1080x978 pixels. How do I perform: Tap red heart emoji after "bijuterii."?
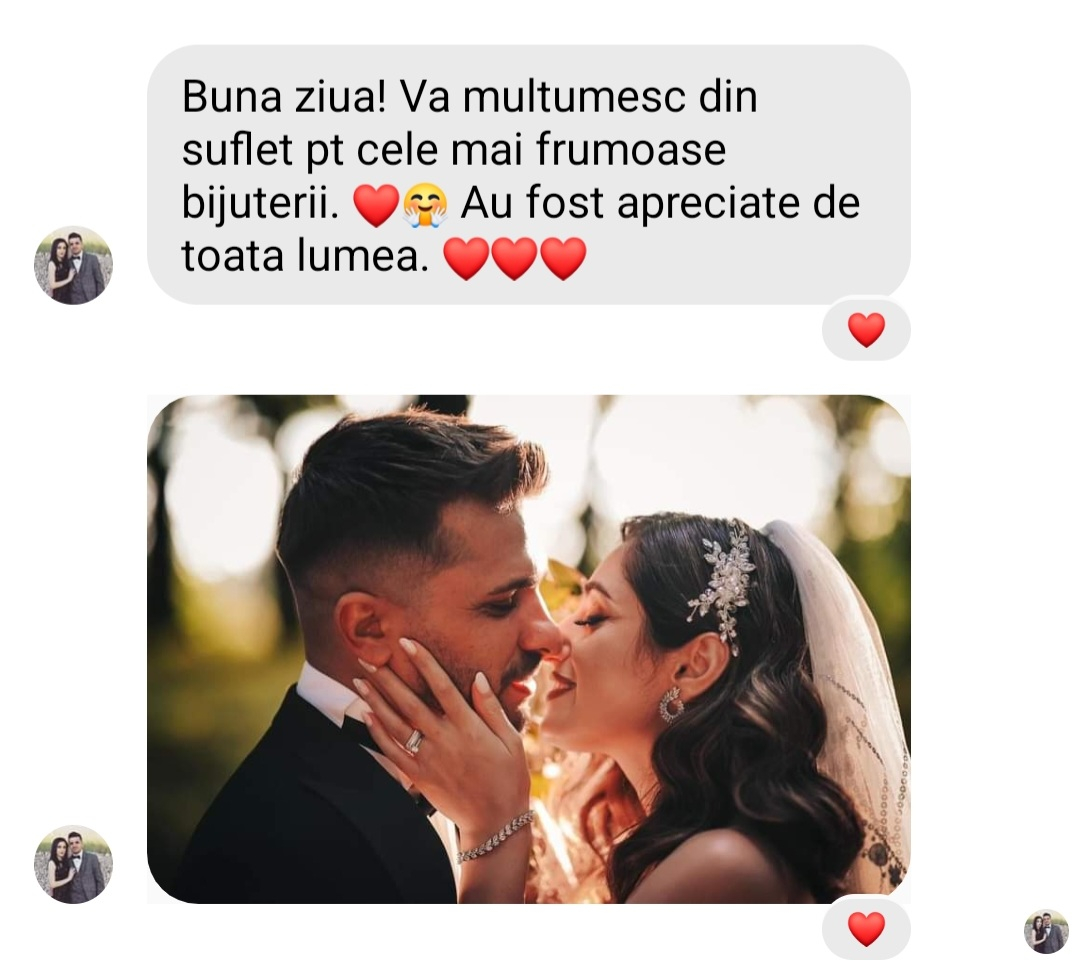(x=376, y=205)
